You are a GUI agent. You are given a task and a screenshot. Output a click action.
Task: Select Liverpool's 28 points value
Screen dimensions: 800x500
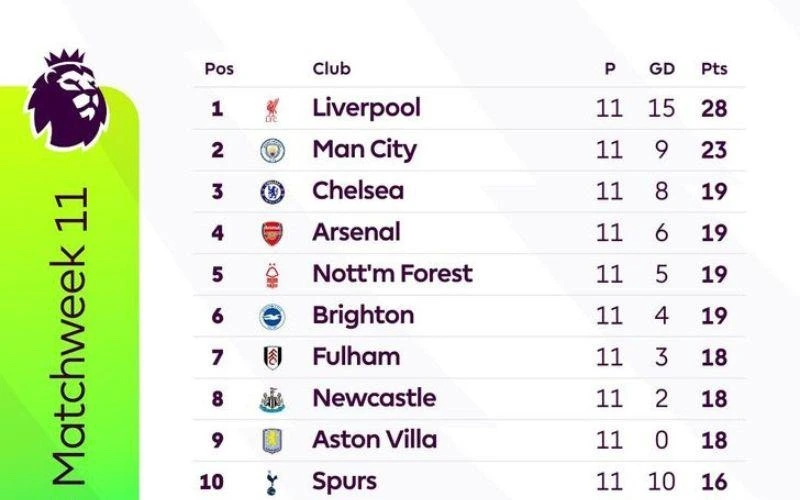tap(714, 109)
